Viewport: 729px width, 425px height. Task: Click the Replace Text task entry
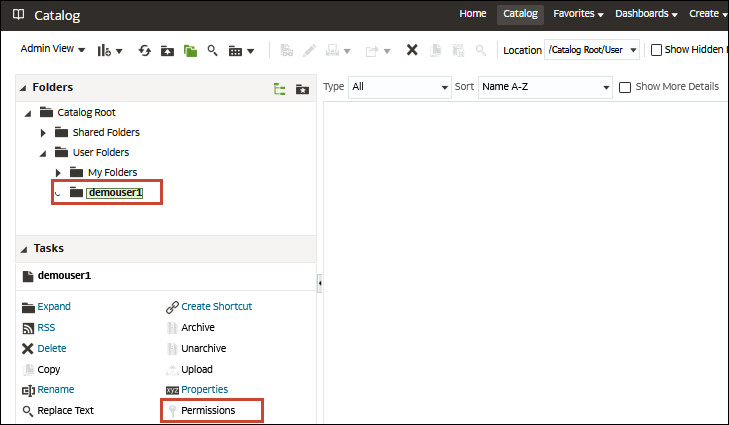point(66,410)
